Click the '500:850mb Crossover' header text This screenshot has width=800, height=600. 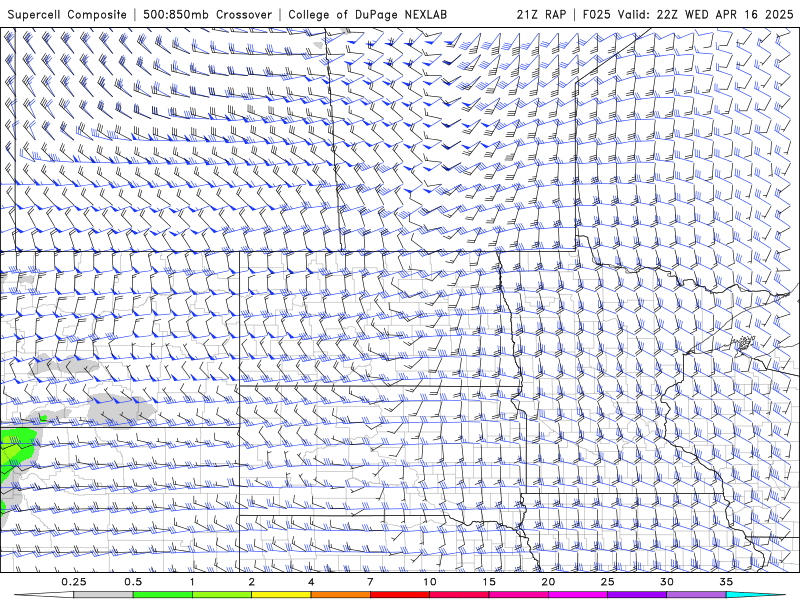point(208,15)
